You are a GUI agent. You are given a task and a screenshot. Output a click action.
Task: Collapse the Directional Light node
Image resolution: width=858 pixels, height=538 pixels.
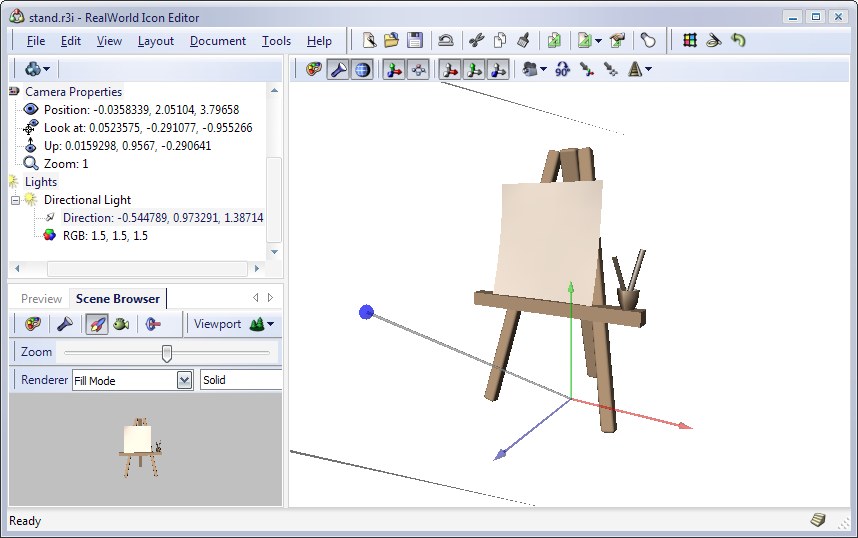(x=15, y=200)
